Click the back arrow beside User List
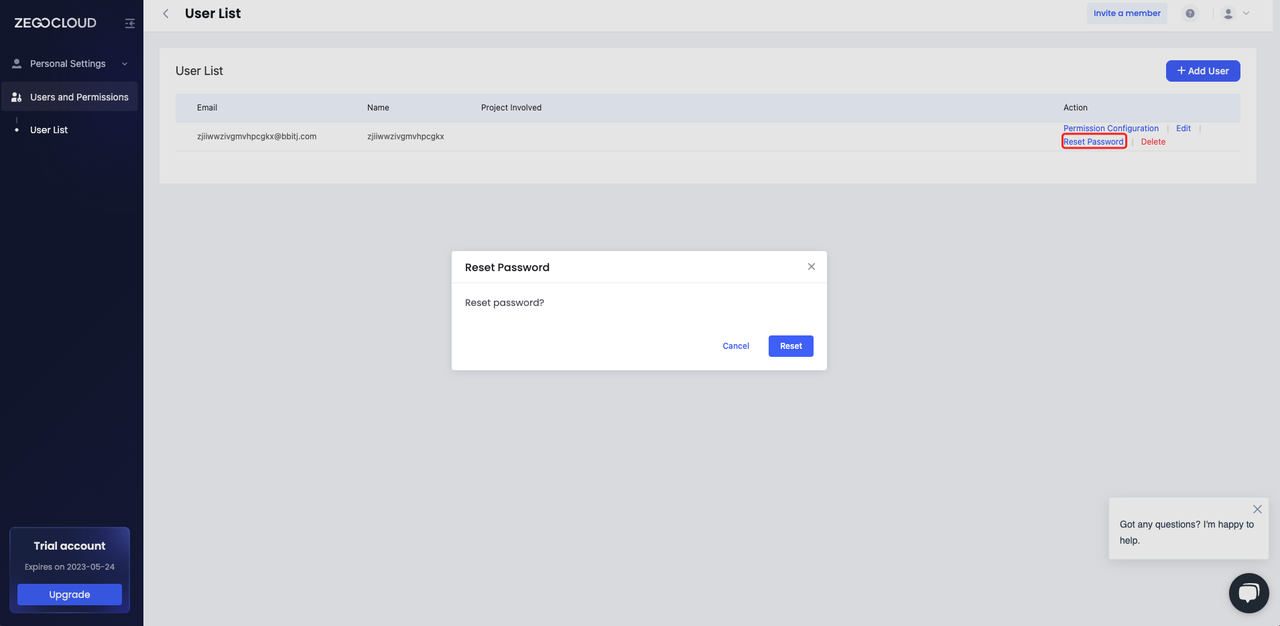 166,14
